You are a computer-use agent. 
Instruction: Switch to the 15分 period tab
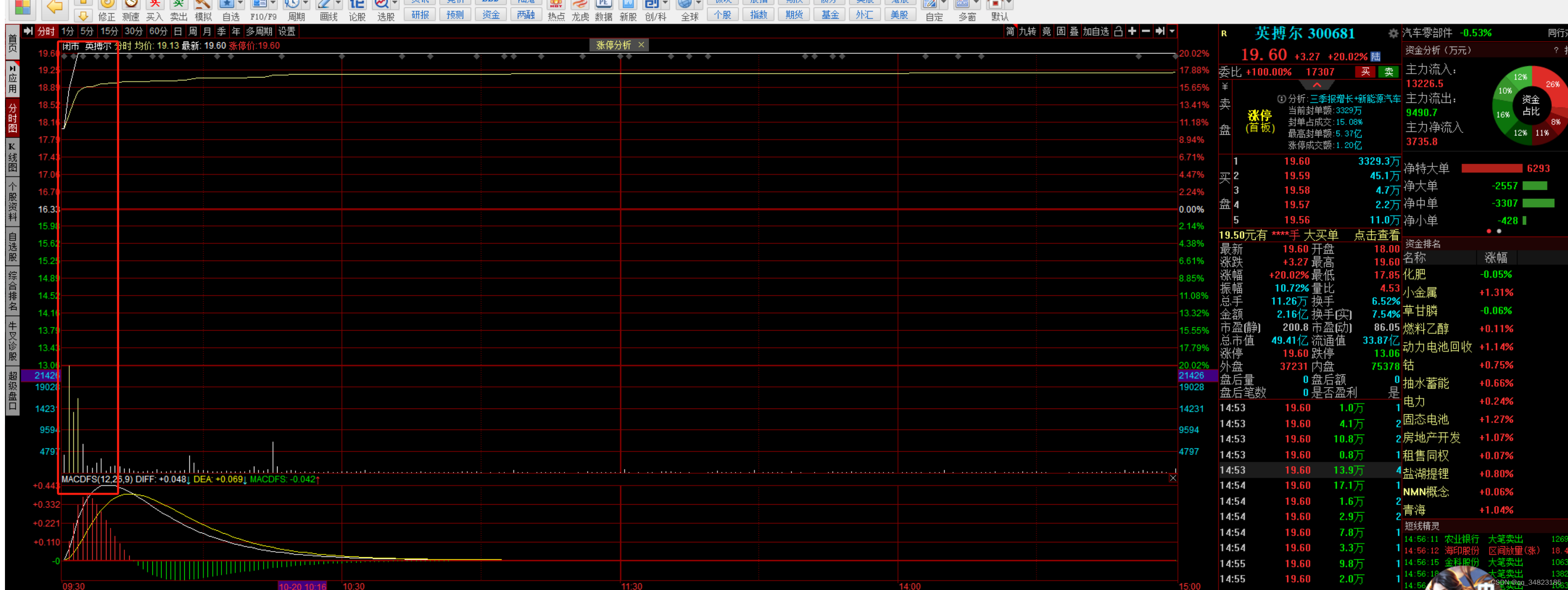pyautogui.click(x=109, y=31)
